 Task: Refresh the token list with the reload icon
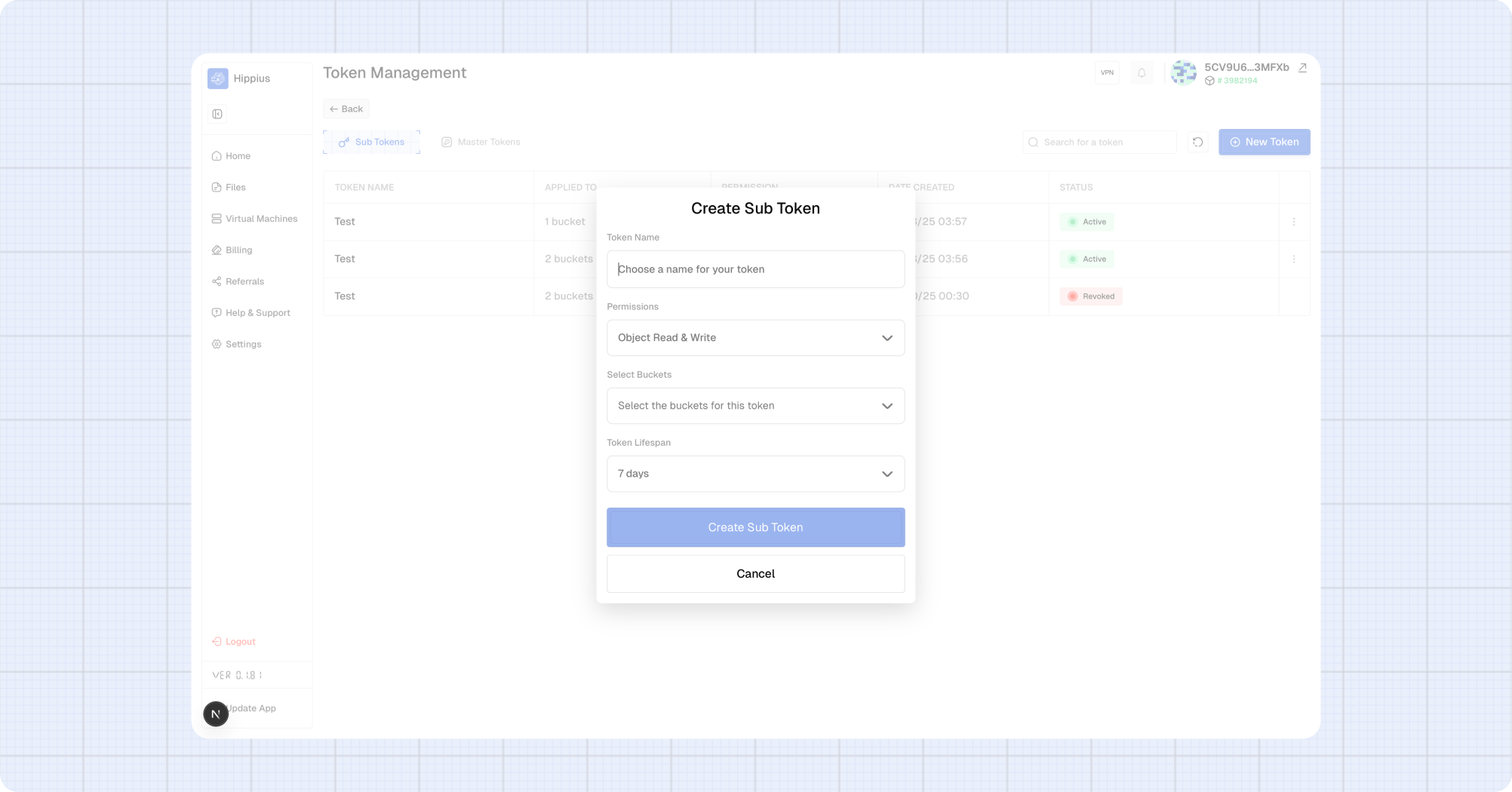point(1197,142)
